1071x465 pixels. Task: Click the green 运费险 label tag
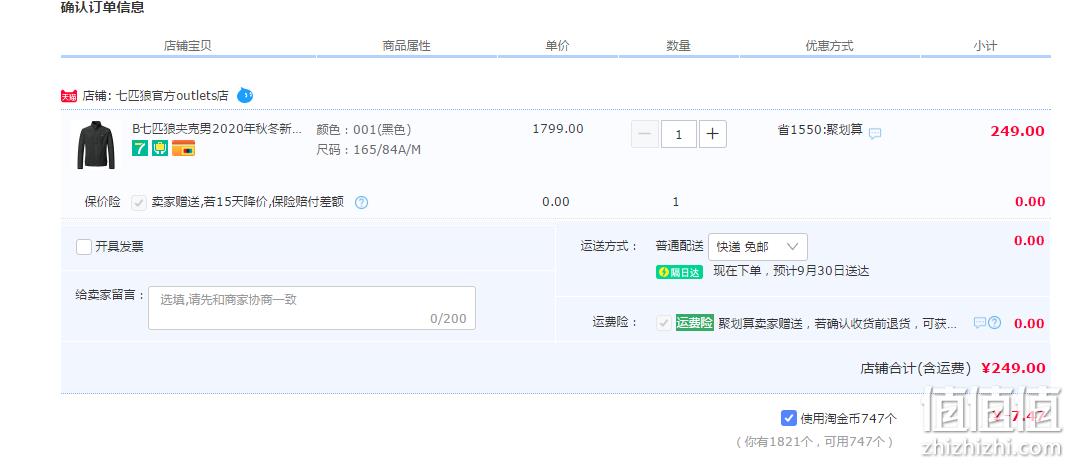click(695, 323)
